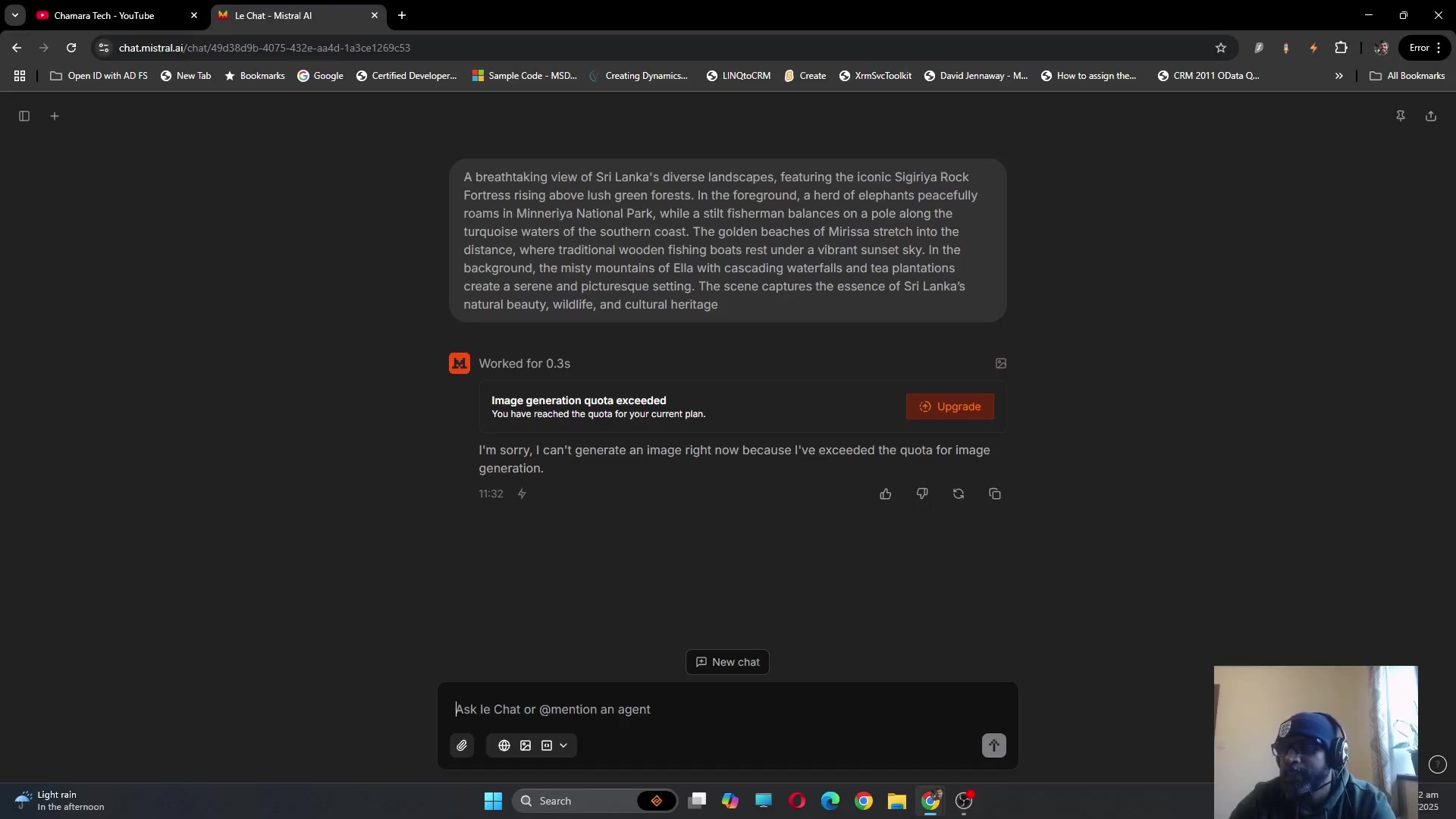View site information icon
This screenshot has height=819, width=1456.
[x=104, y=48]
